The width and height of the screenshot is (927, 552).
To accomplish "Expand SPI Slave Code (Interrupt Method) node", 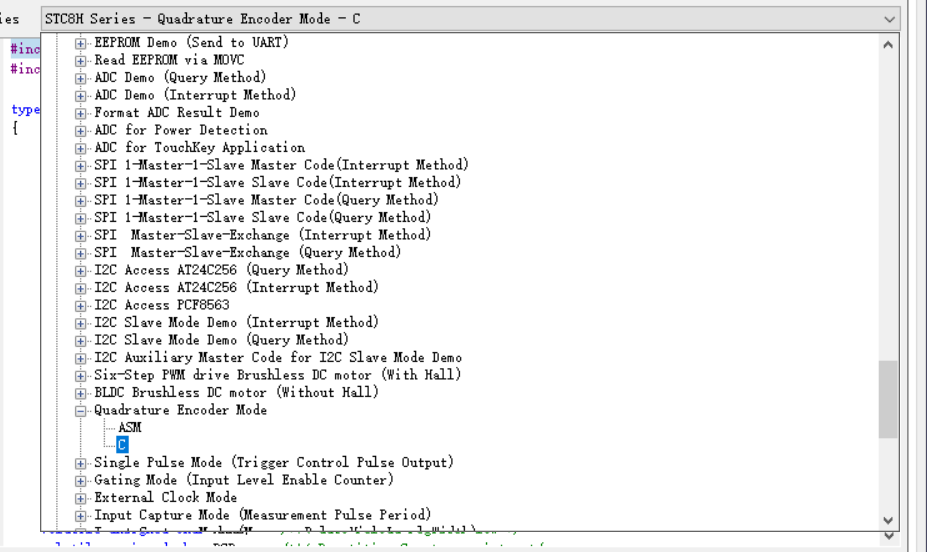I will [x=80, y=183].
